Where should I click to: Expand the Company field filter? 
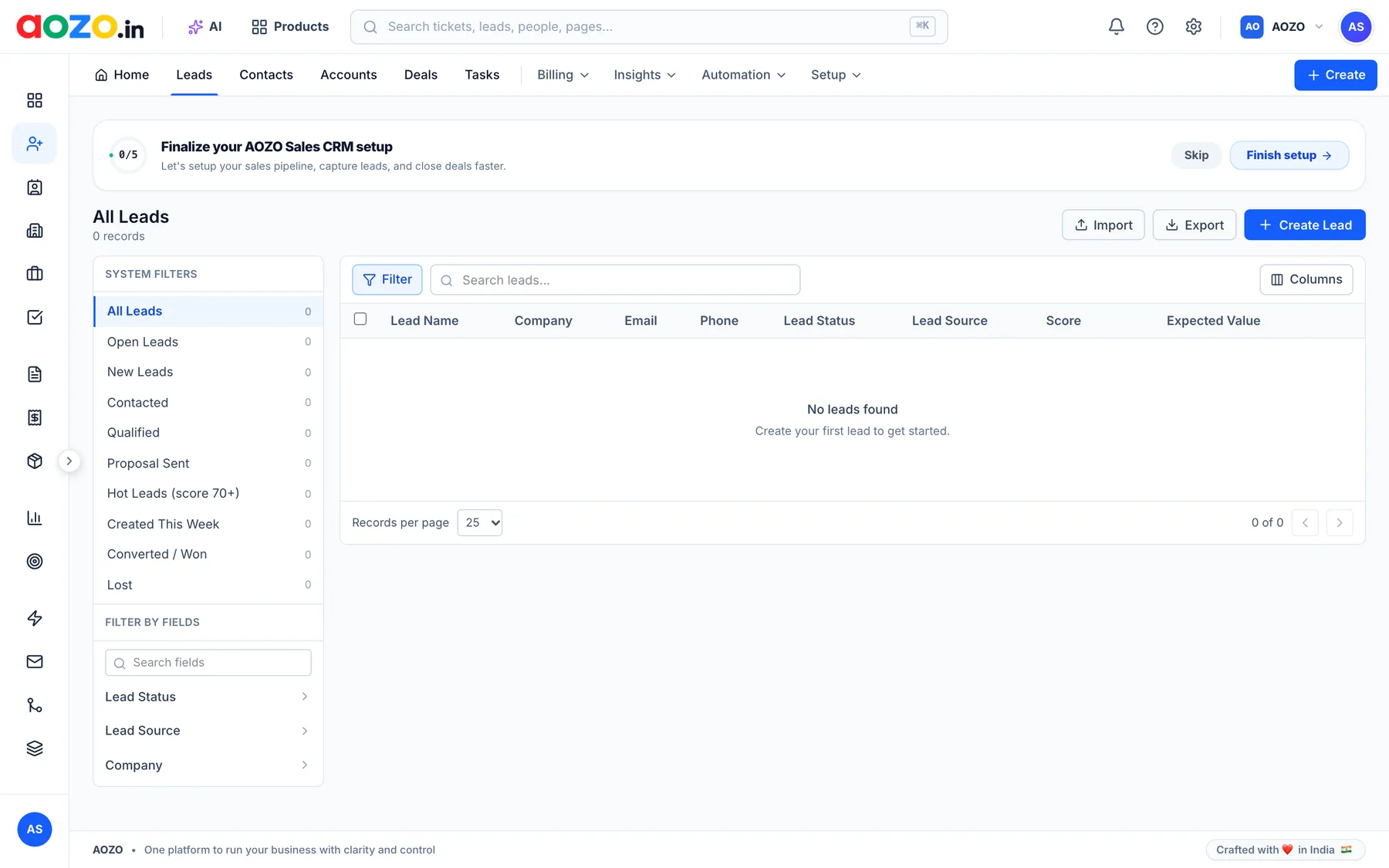point(208,765)
